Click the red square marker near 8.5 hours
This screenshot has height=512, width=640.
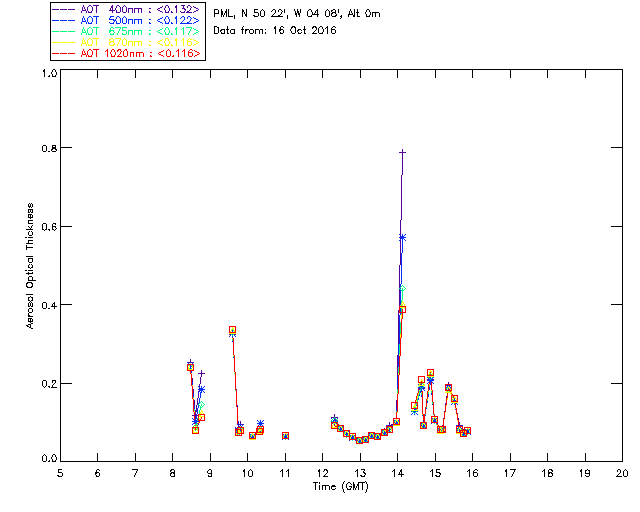[x=190, y=367]
